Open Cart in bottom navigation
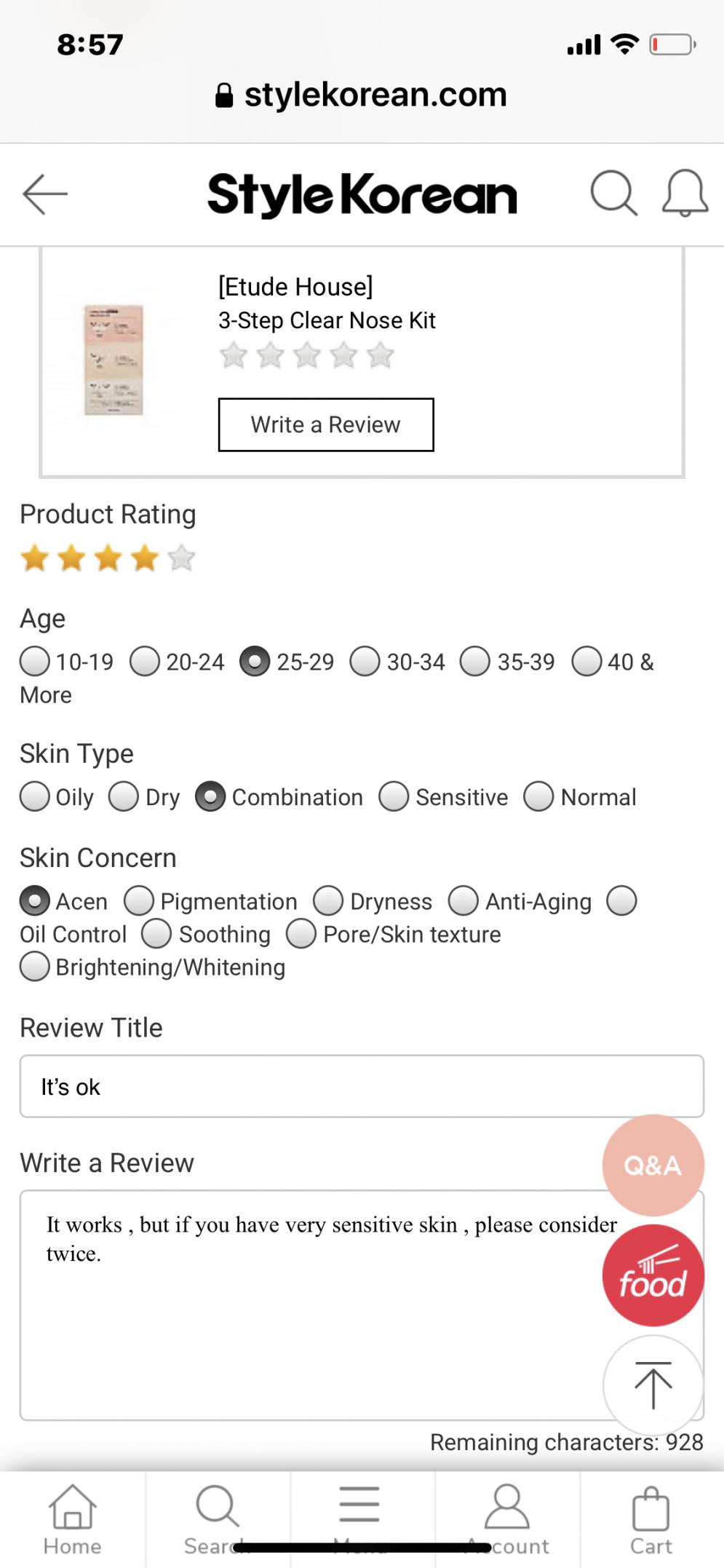The width and height of the screenshot is (724, 1568). [651, 1519]
